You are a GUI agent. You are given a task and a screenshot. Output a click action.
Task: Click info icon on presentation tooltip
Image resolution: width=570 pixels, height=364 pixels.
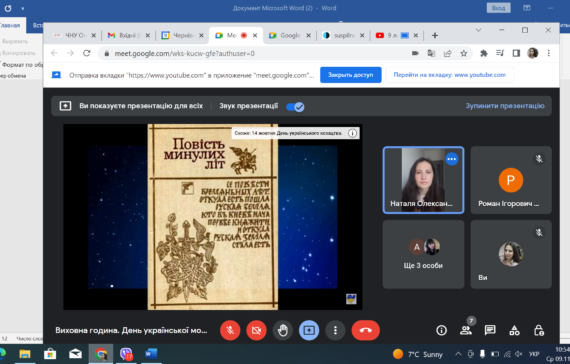click(x=352, y=133)
